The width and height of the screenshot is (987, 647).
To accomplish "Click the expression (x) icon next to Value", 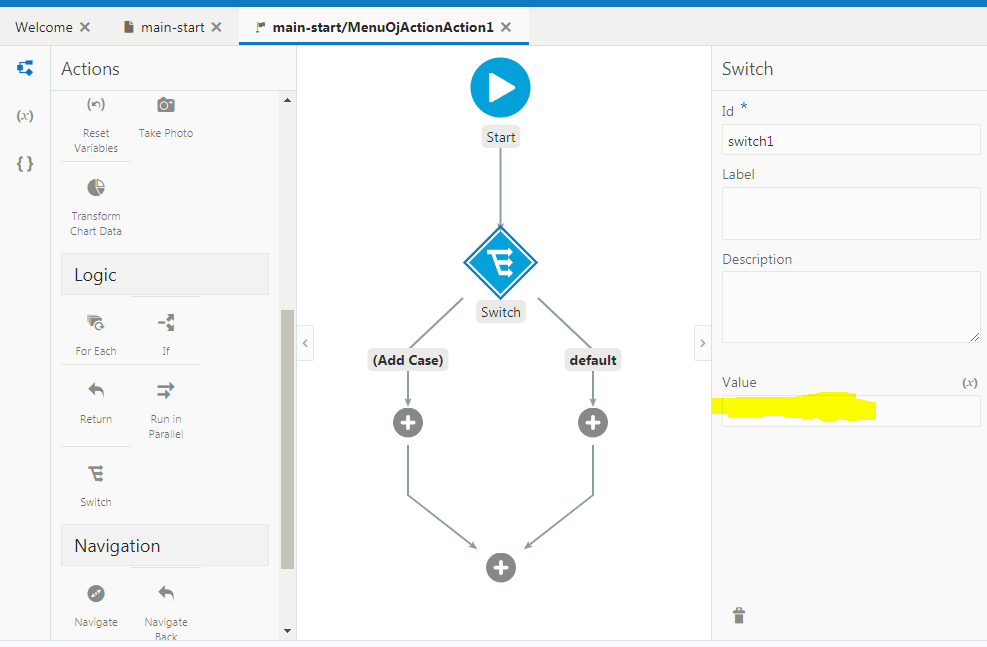I will click(968, 382).
